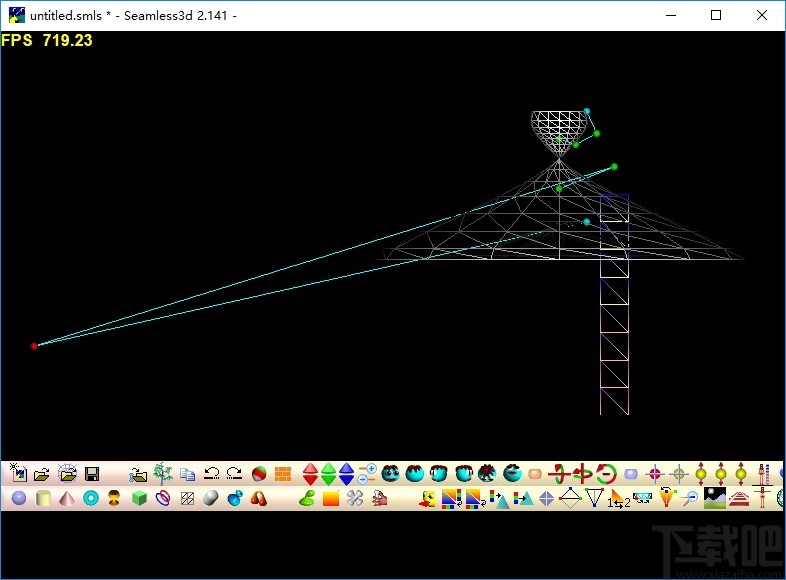Click the blue teapot-like shape icon

235,499
